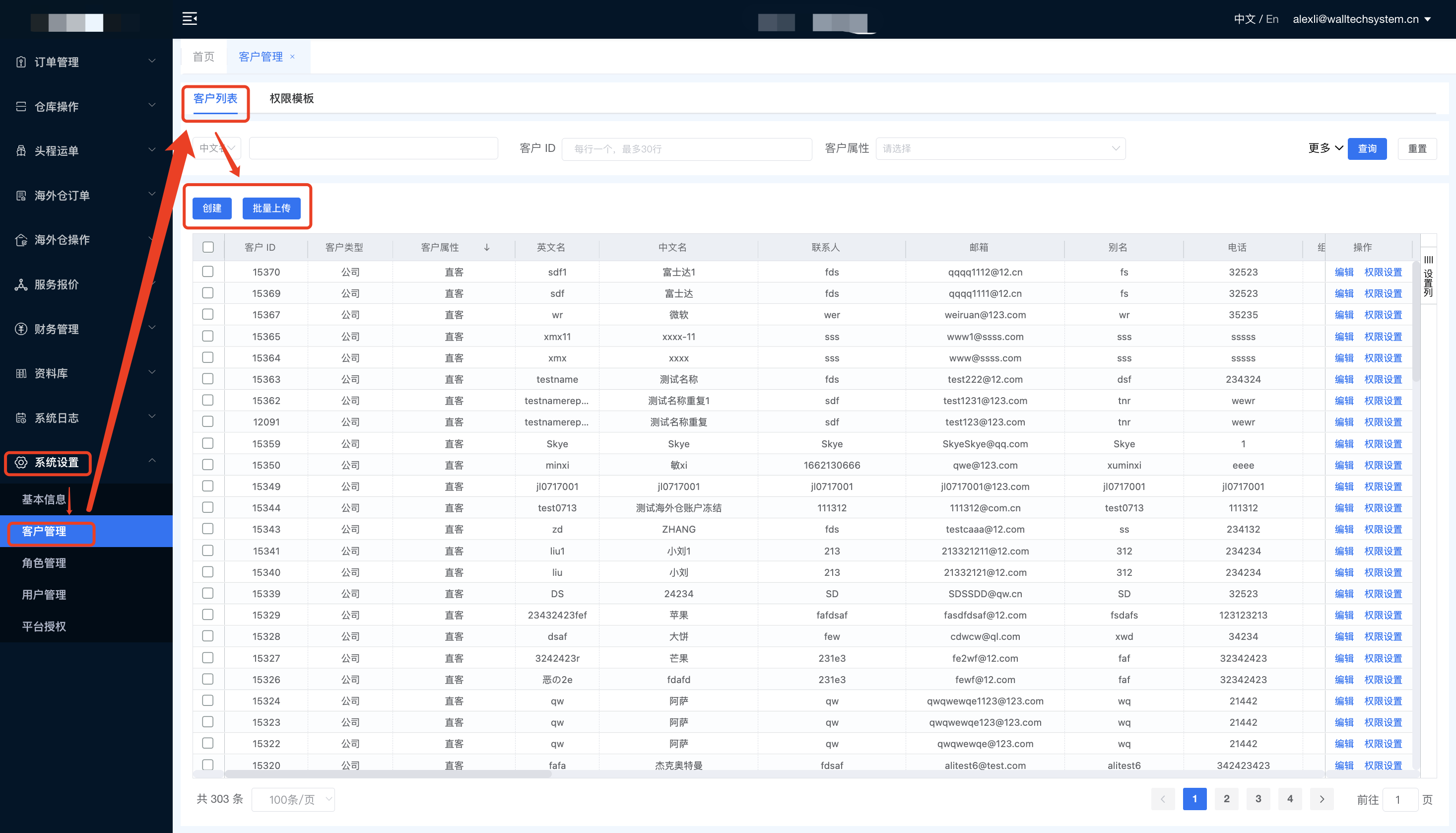Click 权限设置 for customer 15369
This screenshot has width=1456, height=833.
point(1383,293)
